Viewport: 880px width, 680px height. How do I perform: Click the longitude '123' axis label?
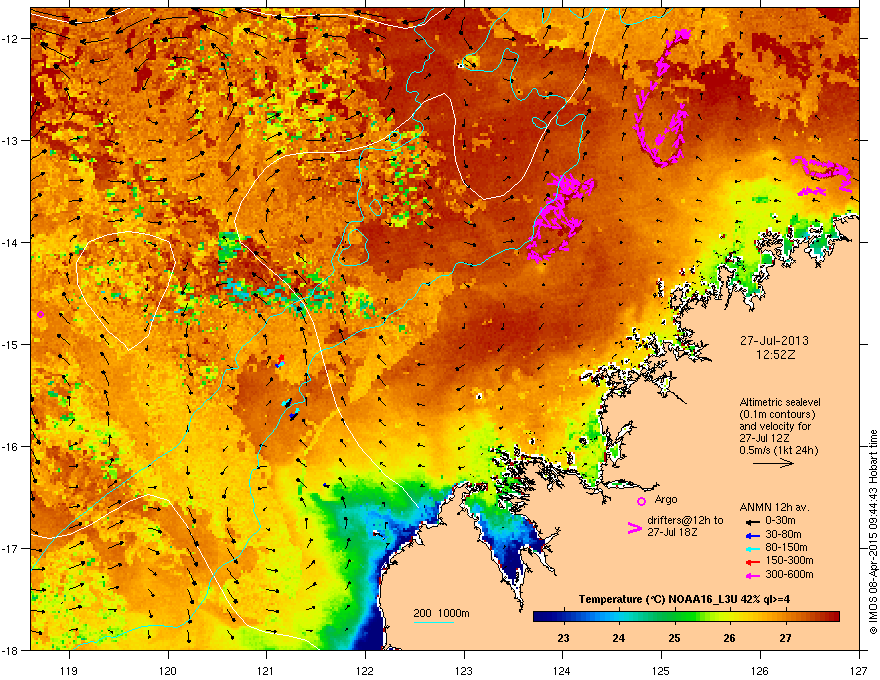(x=464, y=670)
